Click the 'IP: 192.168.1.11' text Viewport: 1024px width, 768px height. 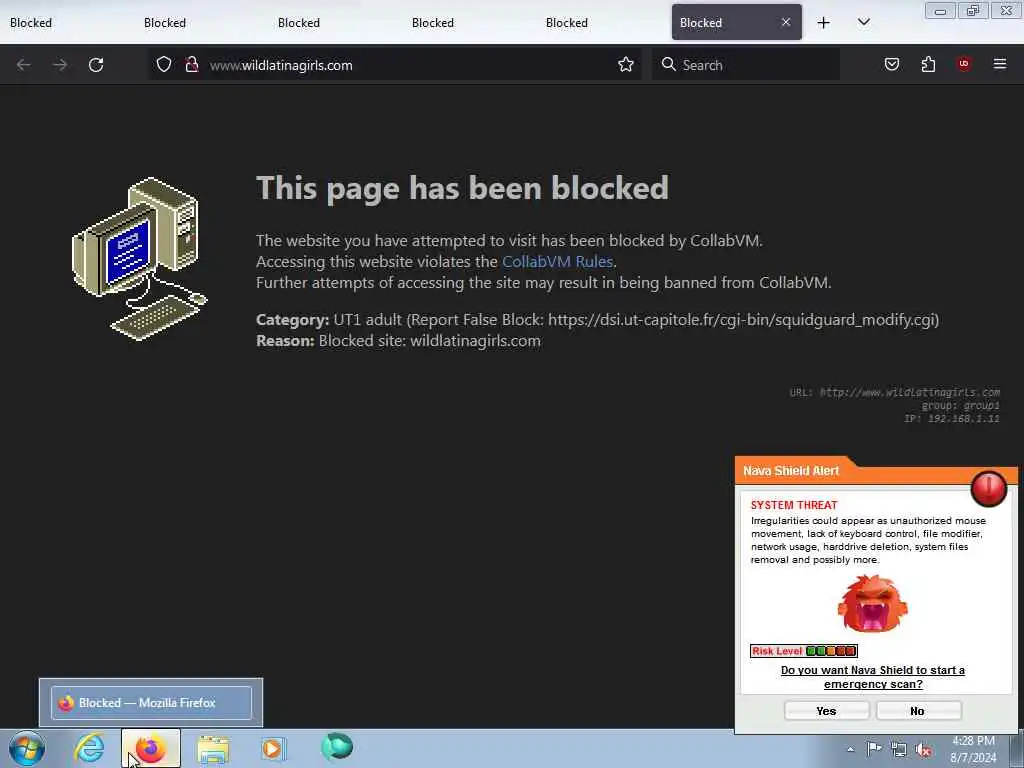click(x=952, y=419)
